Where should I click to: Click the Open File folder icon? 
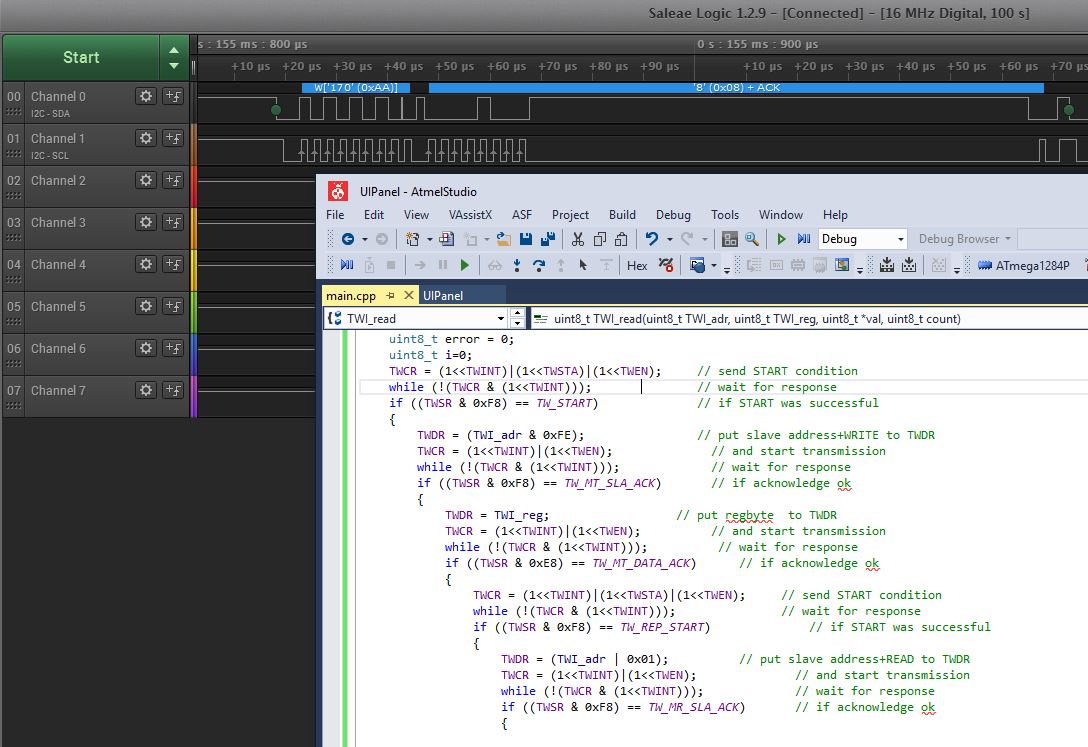[x=504, y=239]
